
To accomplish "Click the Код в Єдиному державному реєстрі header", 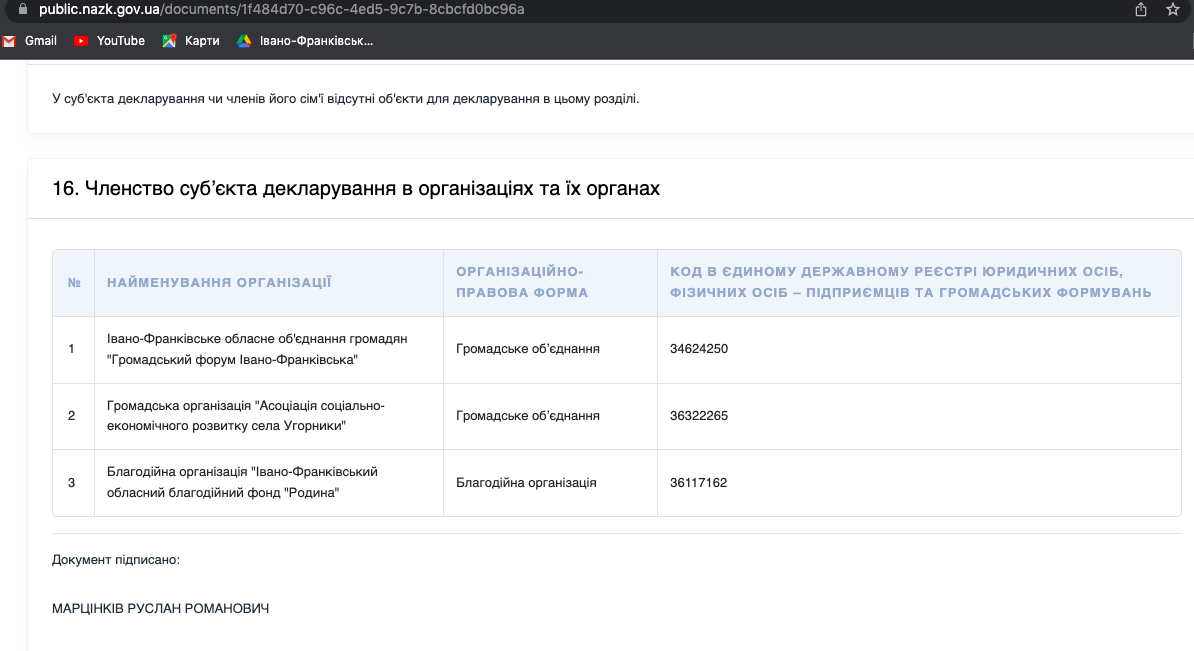I will pyautogui.click(x=910, y=282).
